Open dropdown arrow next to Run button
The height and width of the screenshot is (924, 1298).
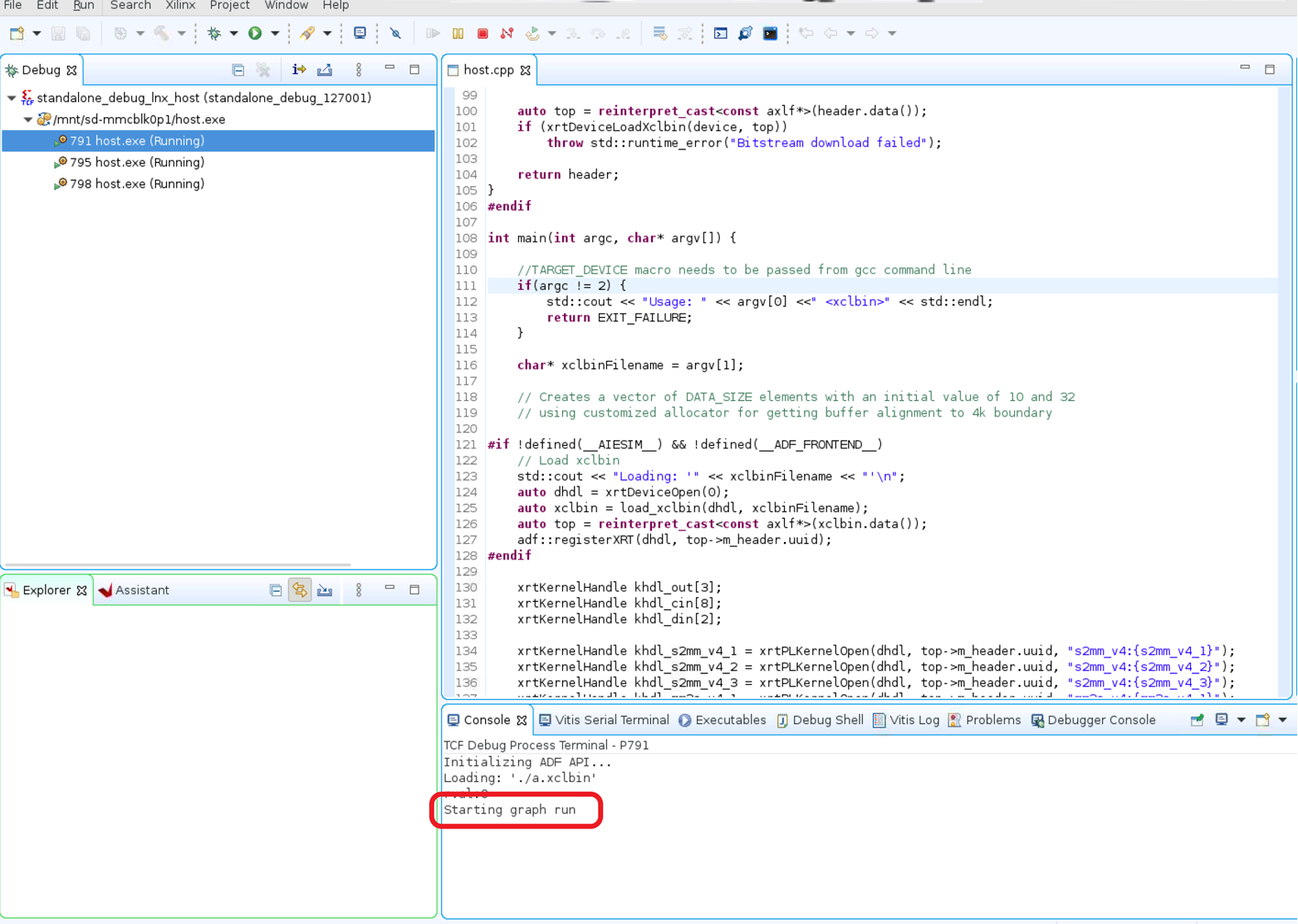tap(275, 34)
